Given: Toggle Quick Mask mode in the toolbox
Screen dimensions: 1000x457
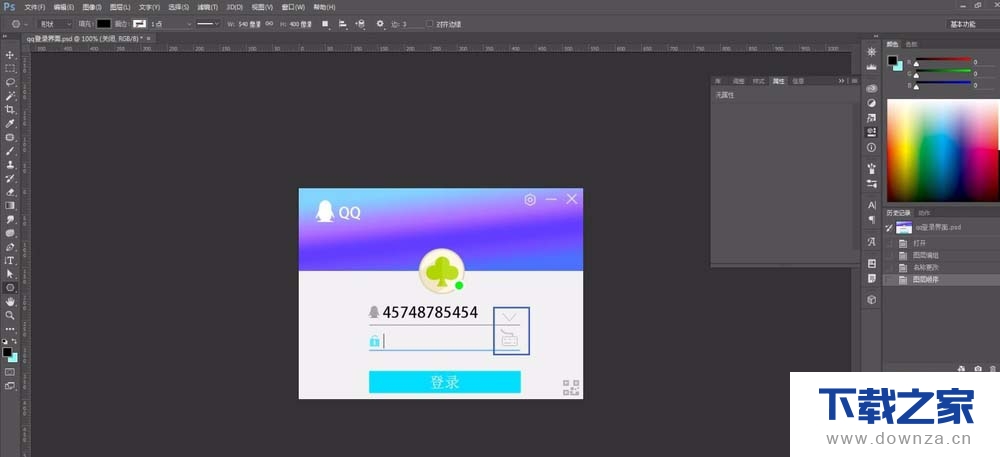Looking at the screenshot, I should click(x=10, y=372).
